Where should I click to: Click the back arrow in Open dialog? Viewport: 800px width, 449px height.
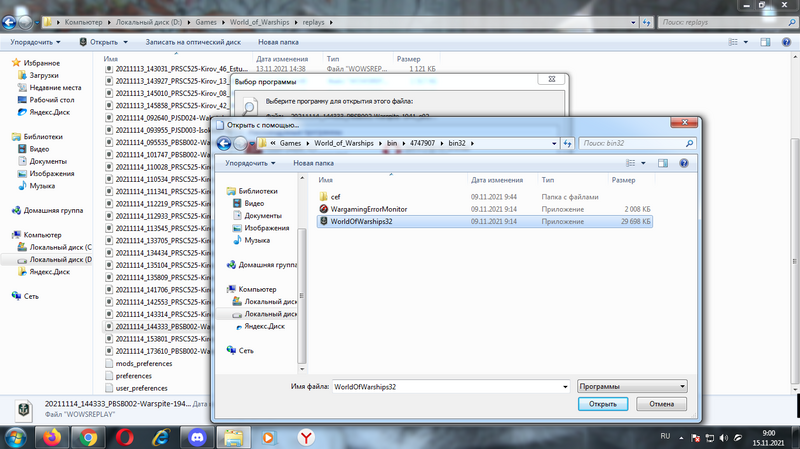point(223,143)
